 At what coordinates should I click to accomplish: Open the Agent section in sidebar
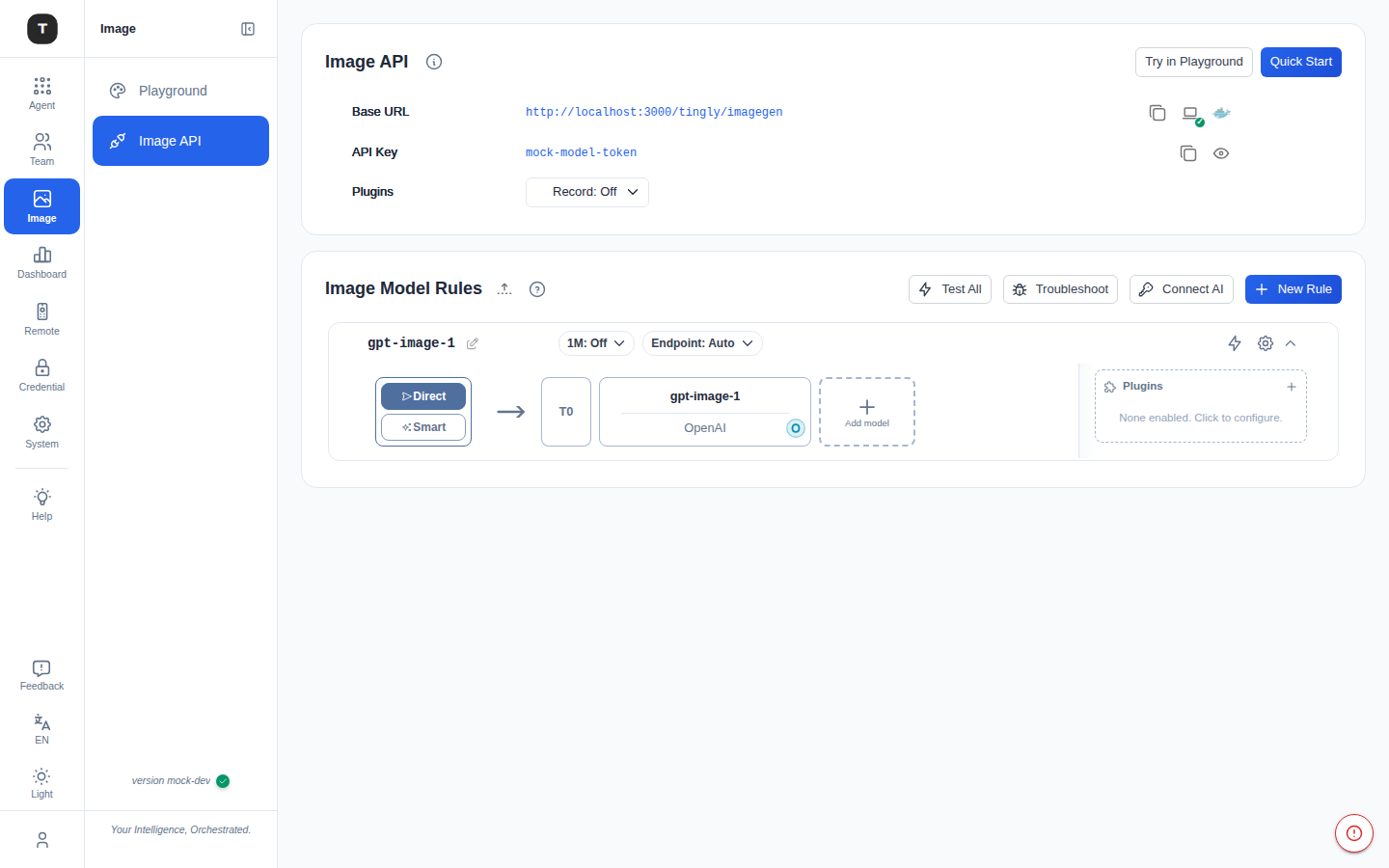click(41, 94)
